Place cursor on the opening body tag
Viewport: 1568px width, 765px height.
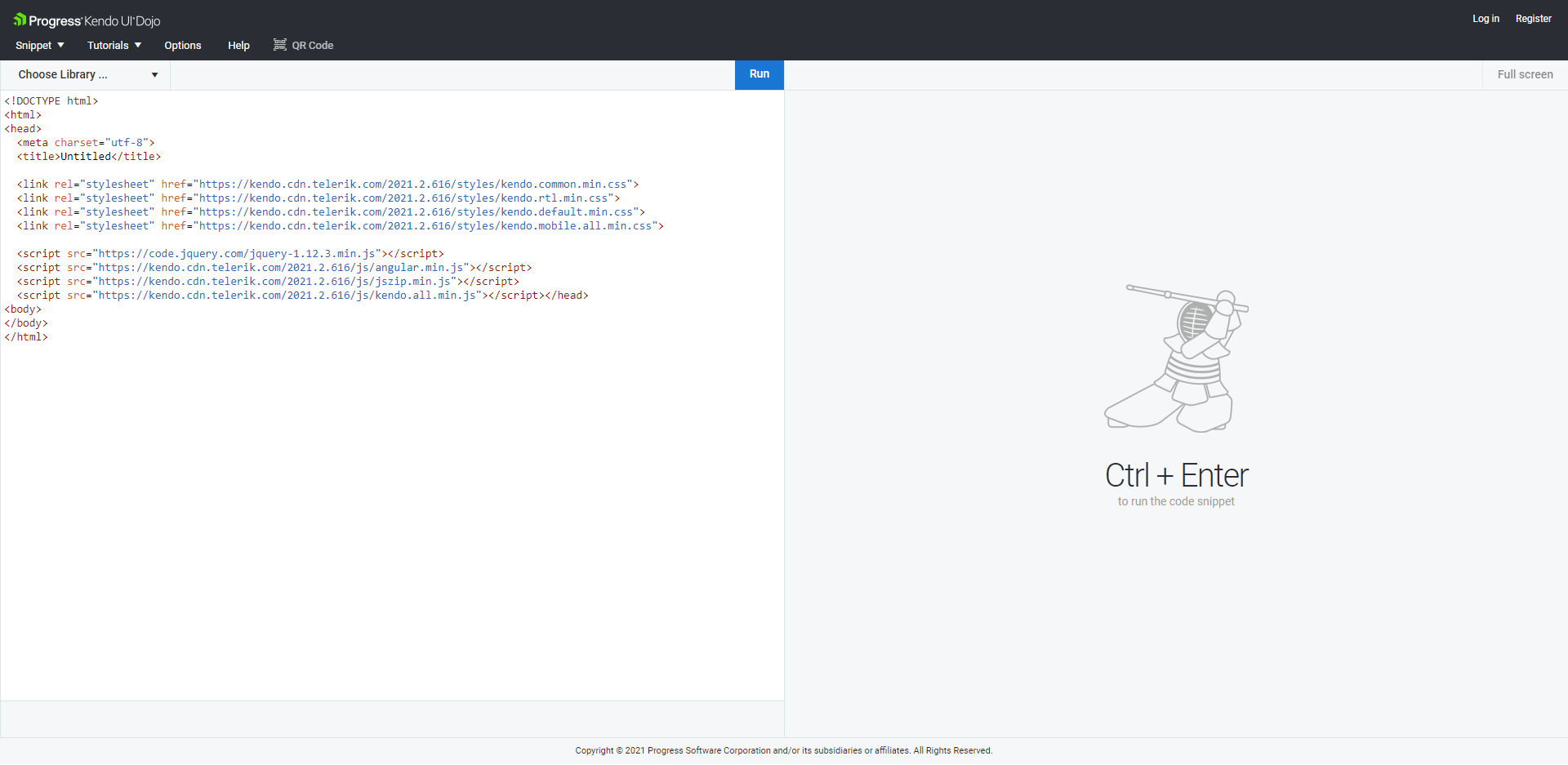click(23, 309)
